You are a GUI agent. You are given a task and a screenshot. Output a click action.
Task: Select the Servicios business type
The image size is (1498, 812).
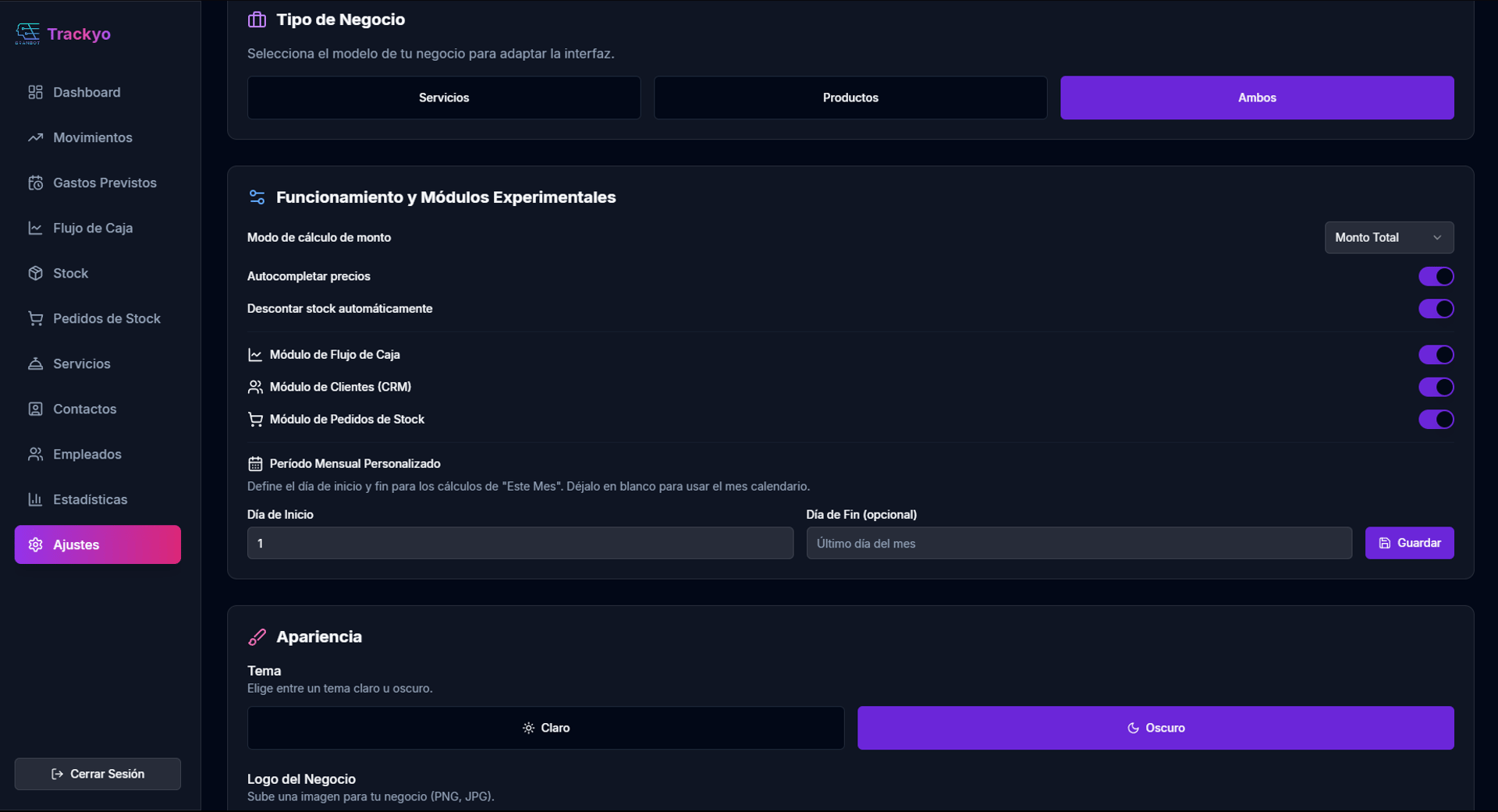click(443, 98)
